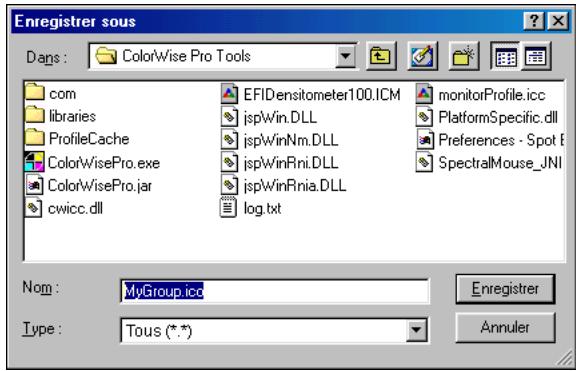Click the file name "jspWinRni.DLL"

291,163
